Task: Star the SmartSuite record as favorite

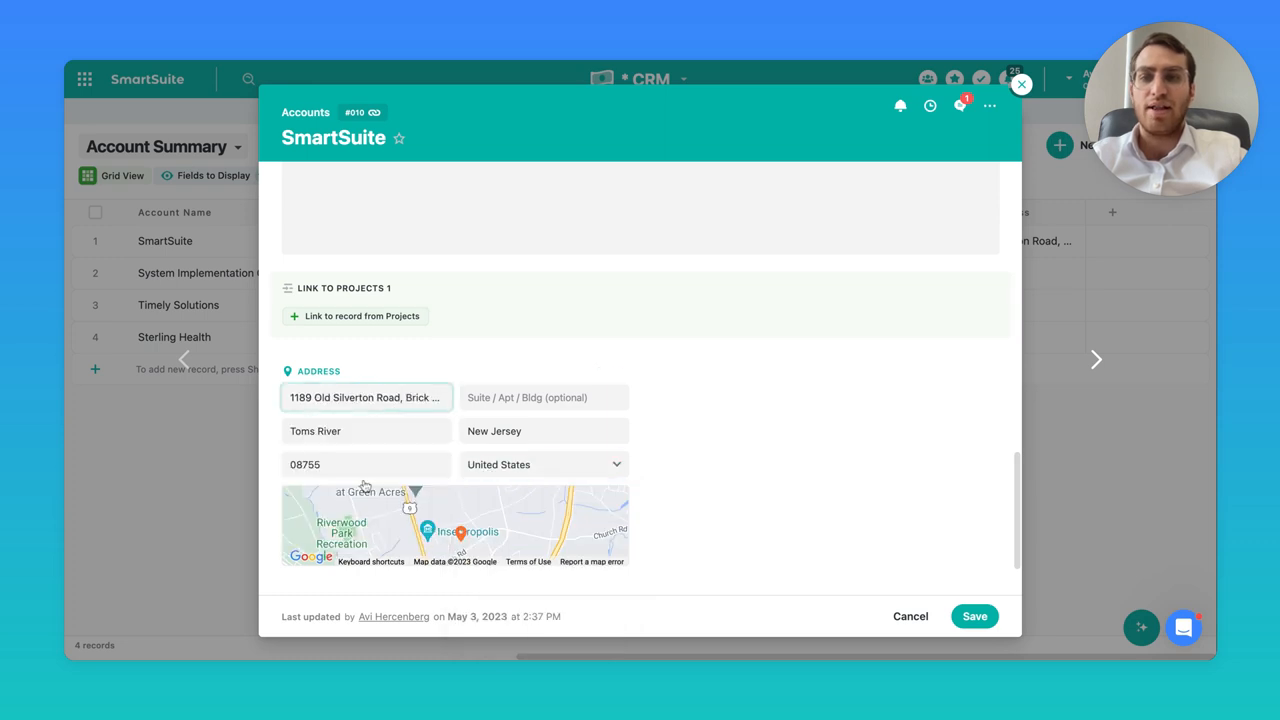Action: pyautogui.click(x=399, y=138)
